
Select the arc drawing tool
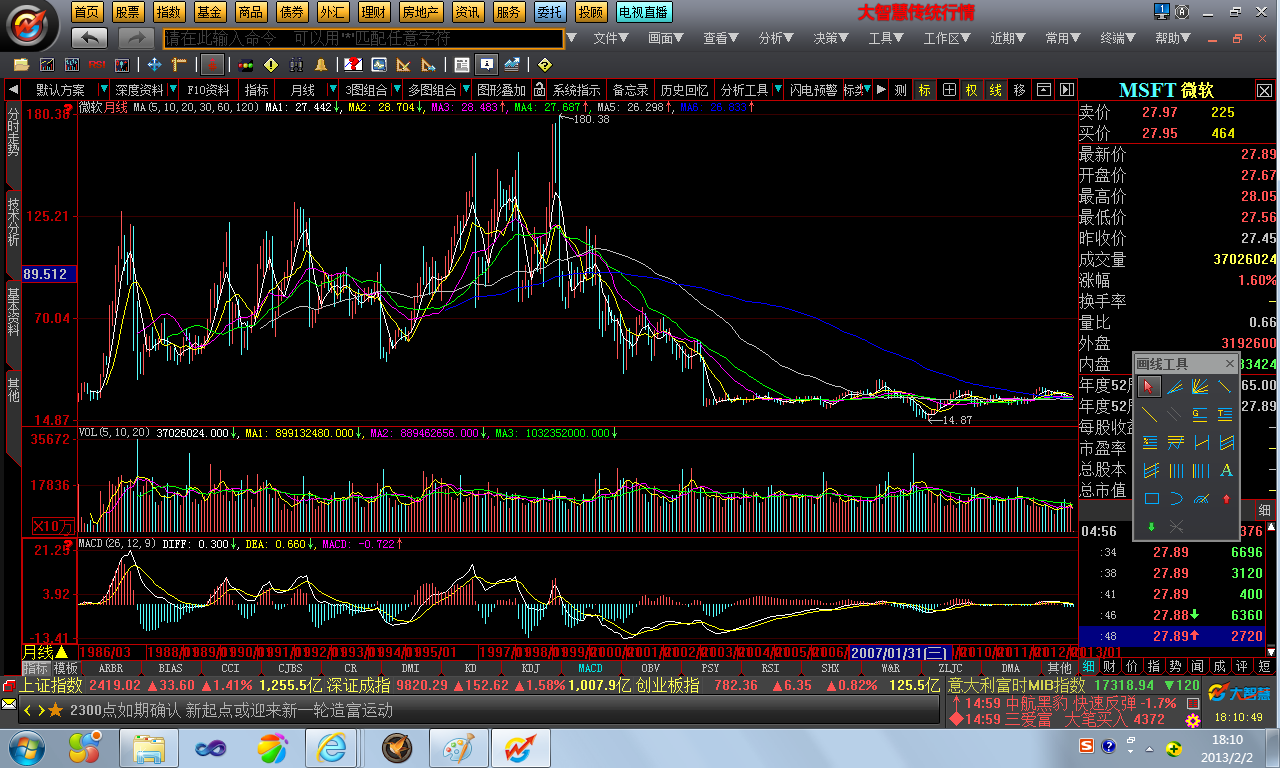tap(1176, 498)
